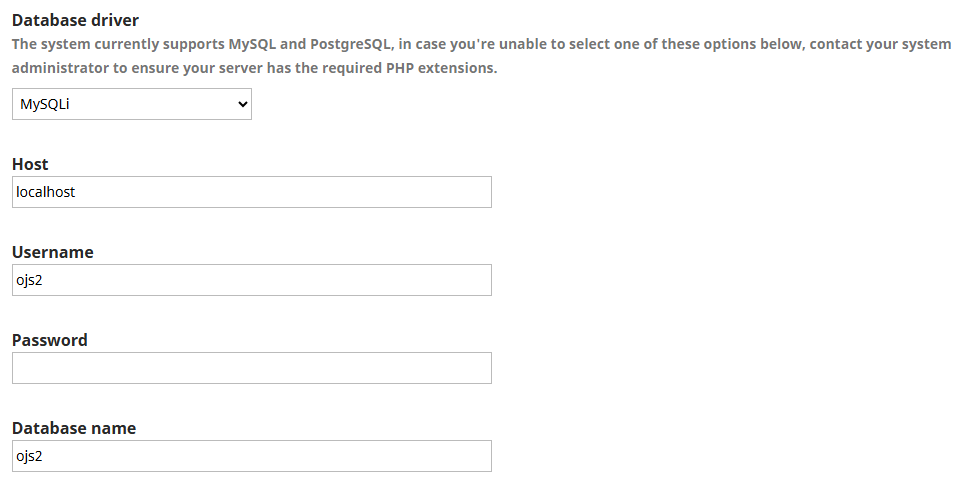Click the word "MySQL" in the driver description

click(245, 45)
